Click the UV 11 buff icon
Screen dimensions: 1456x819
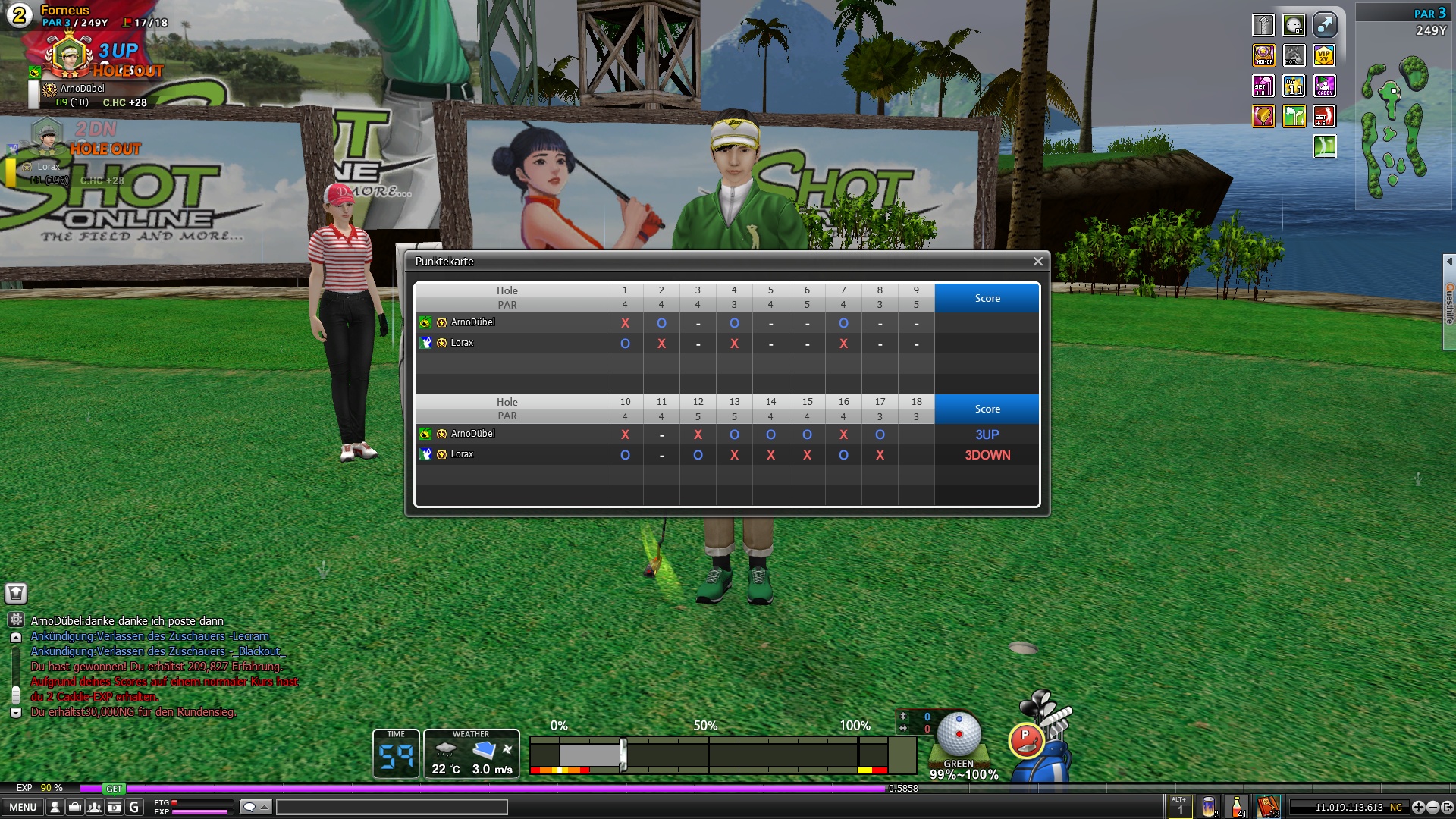click(x=1294, y=86)
